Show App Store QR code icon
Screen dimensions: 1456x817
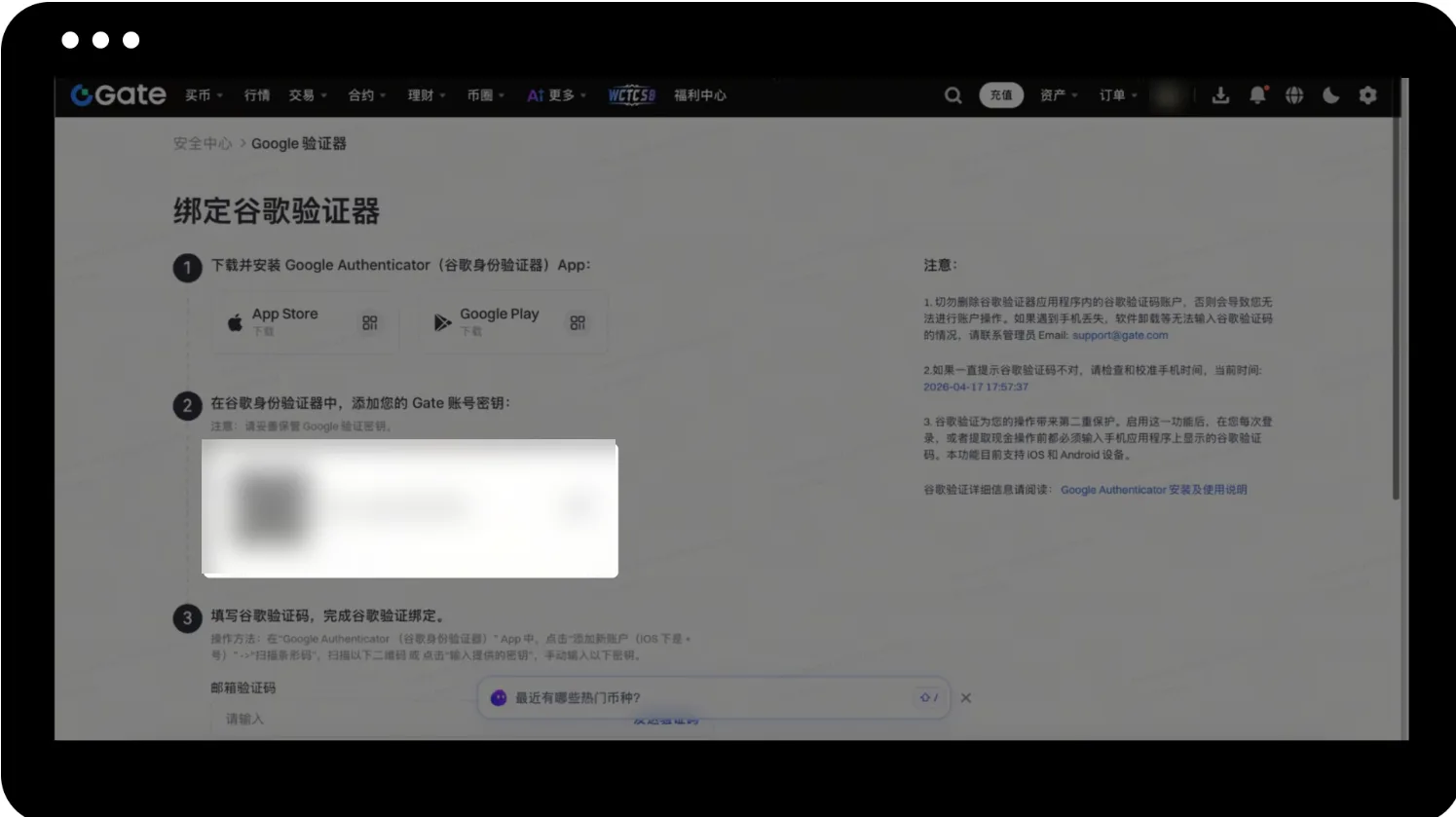[x=370, y=322]
